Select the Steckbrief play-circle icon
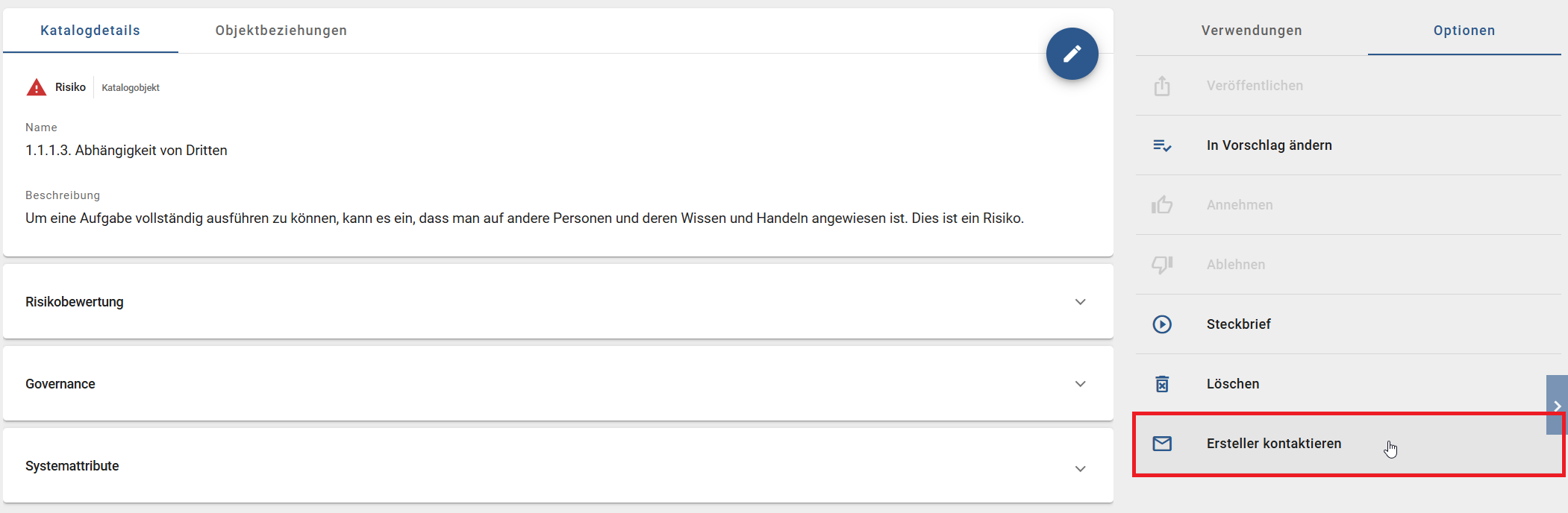This screenshot has width=1568, height=513. coord(1162,324)
